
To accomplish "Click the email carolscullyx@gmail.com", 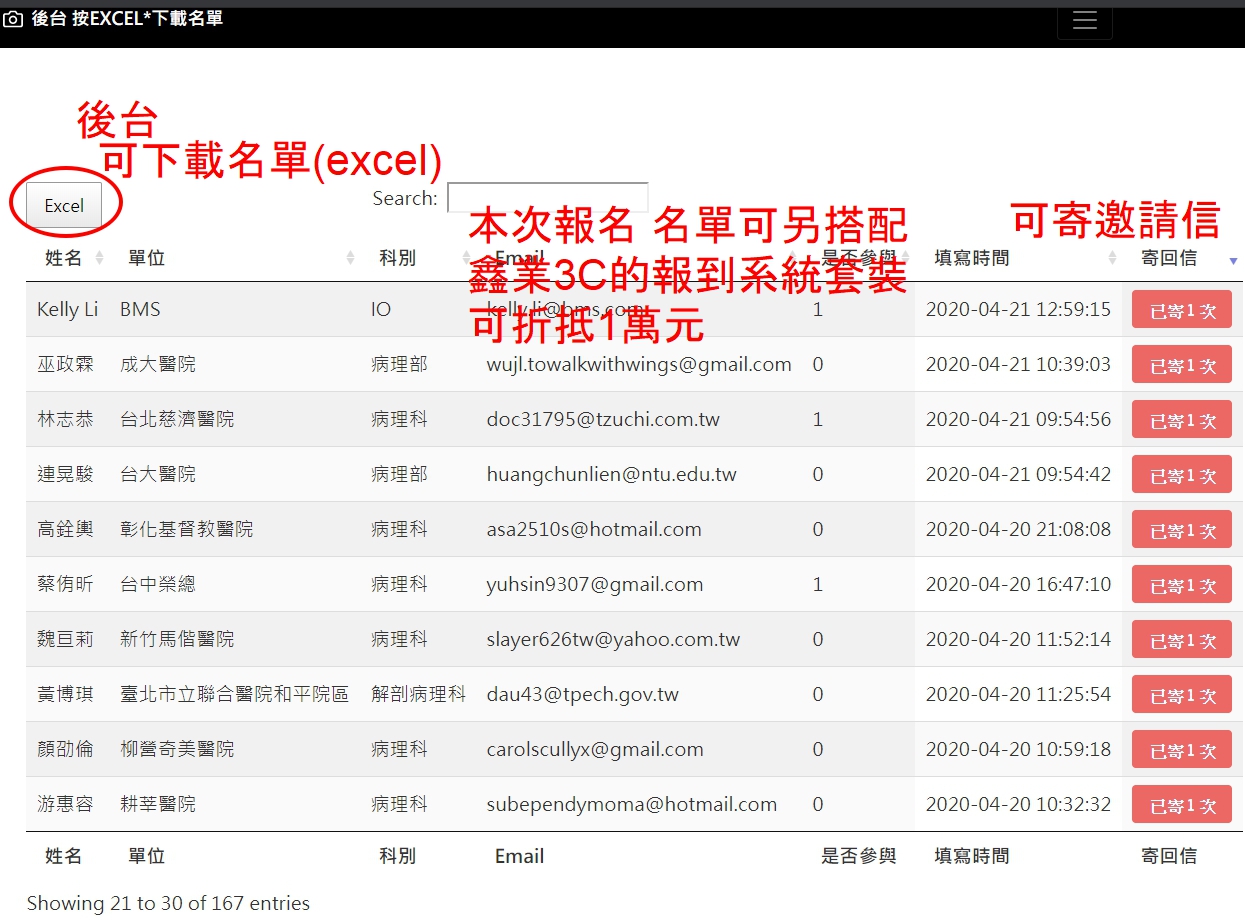I will 595,749.
